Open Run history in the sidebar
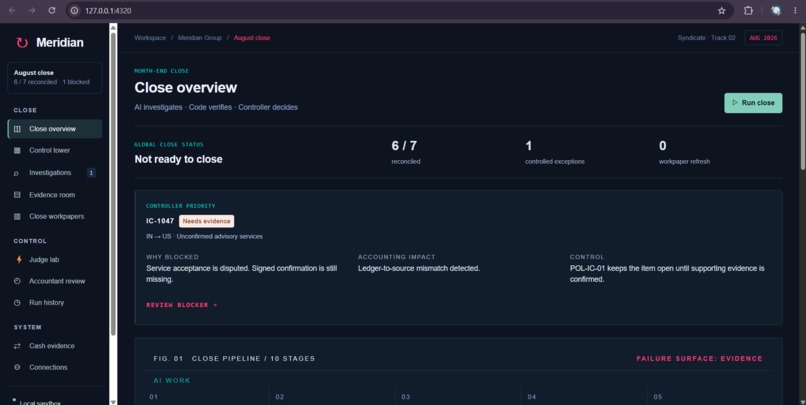This screenshot has width=806, height=405. coord(55,303)
